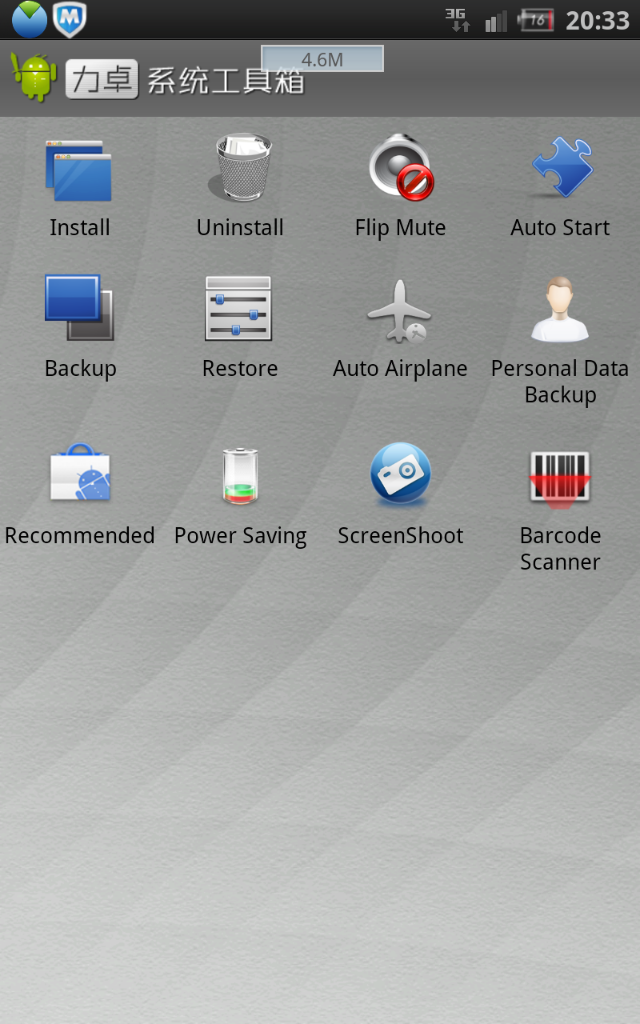The height and width of the screenshot is (1024, 640).
Task: Open the Backup tool icon
Action: pyautogui.click(x=79, y=309)
